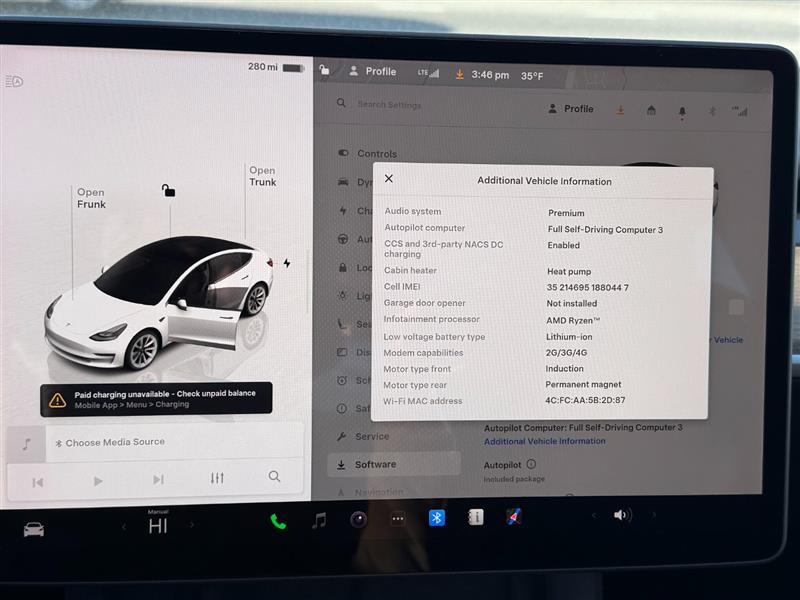This screenshot has width=800, height=600.
Task: Tap the 35°F outside temperature
Action: 532,76
